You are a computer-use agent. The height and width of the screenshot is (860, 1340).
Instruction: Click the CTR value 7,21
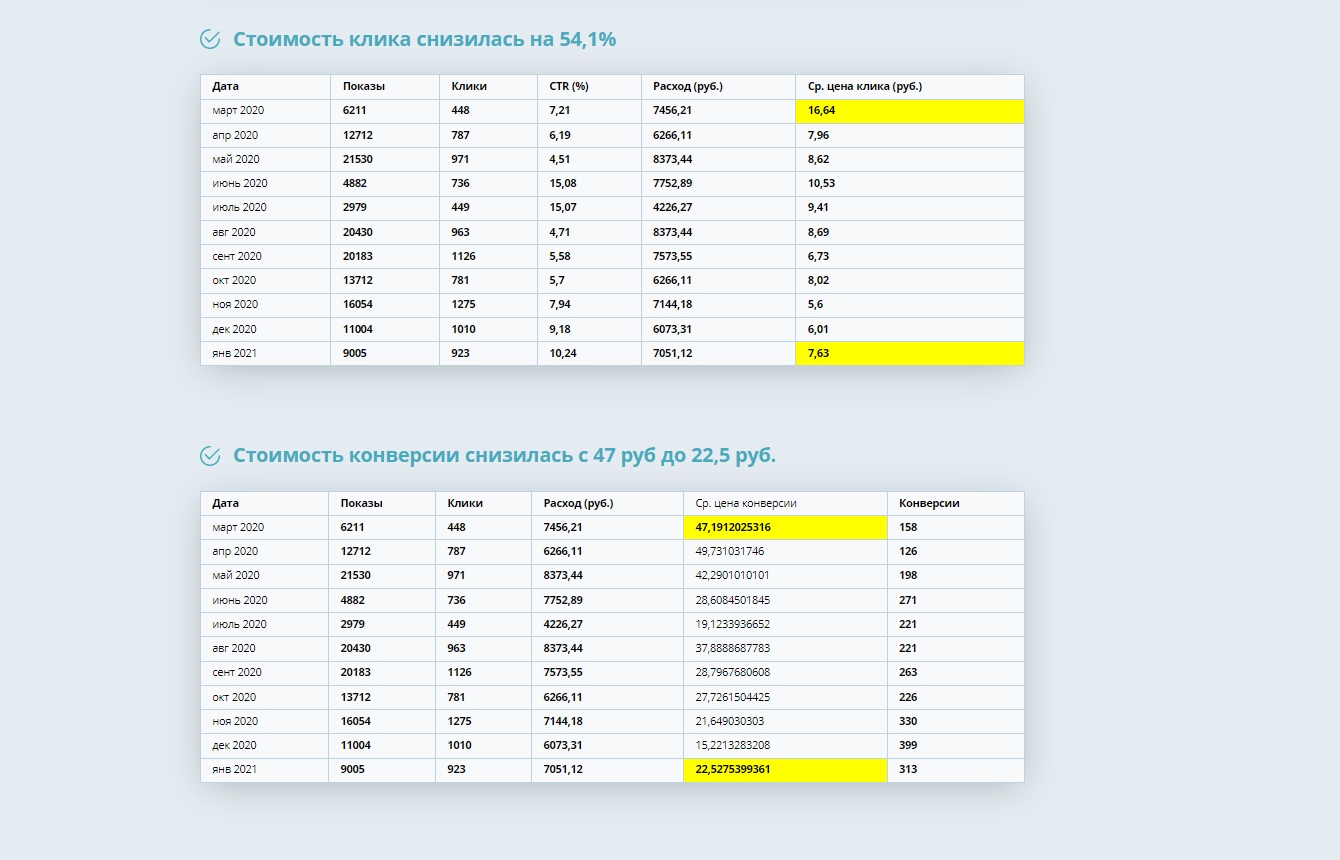coord(560,111)
